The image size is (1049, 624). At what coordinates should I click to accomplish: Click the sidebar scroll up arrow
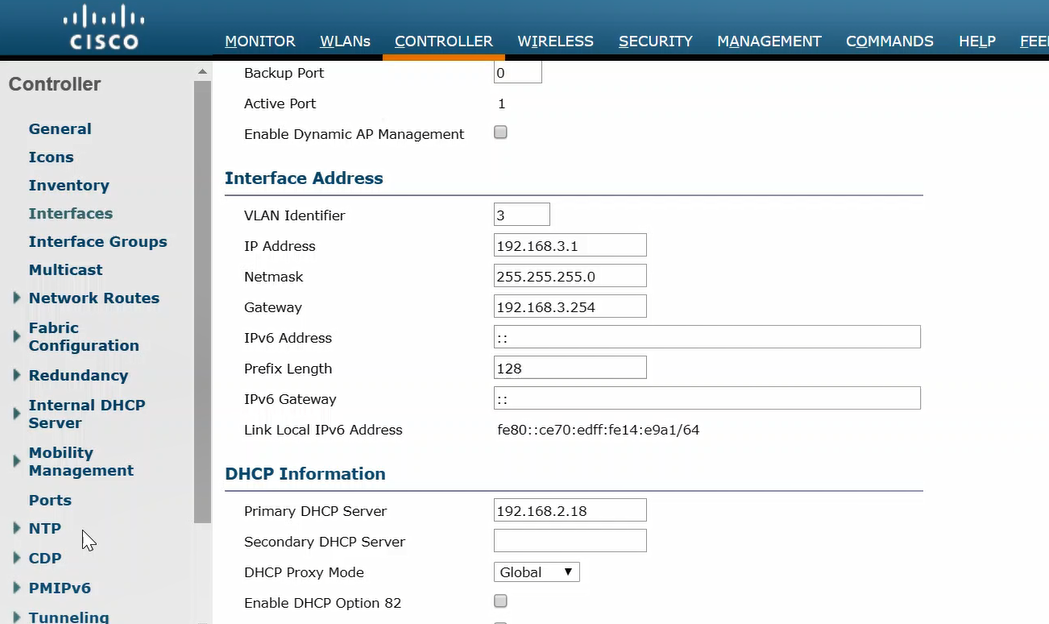point(203,71)
